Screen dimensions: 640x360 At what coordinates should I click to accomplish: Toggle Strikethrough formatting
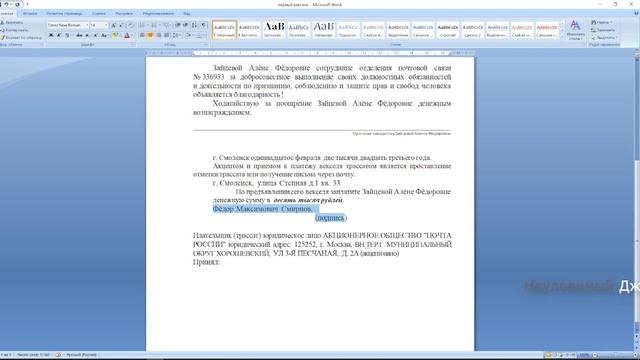pos(79,36)
